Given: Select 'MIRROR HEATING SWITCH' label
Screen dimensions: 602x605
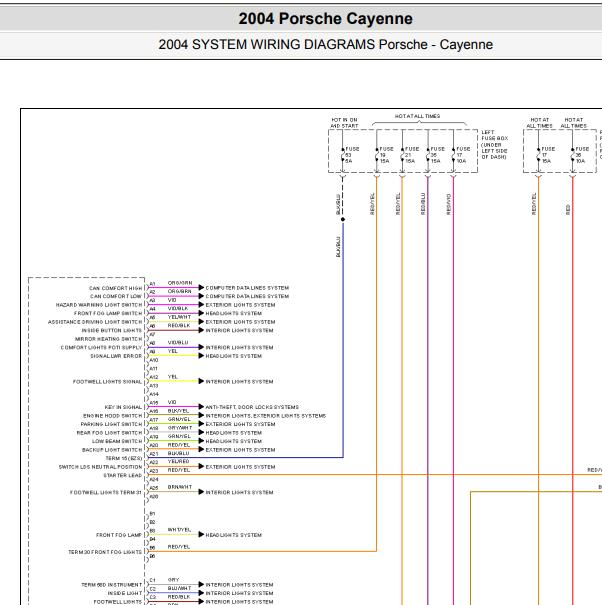Looking at the screenshot, I should pos(108,339).
